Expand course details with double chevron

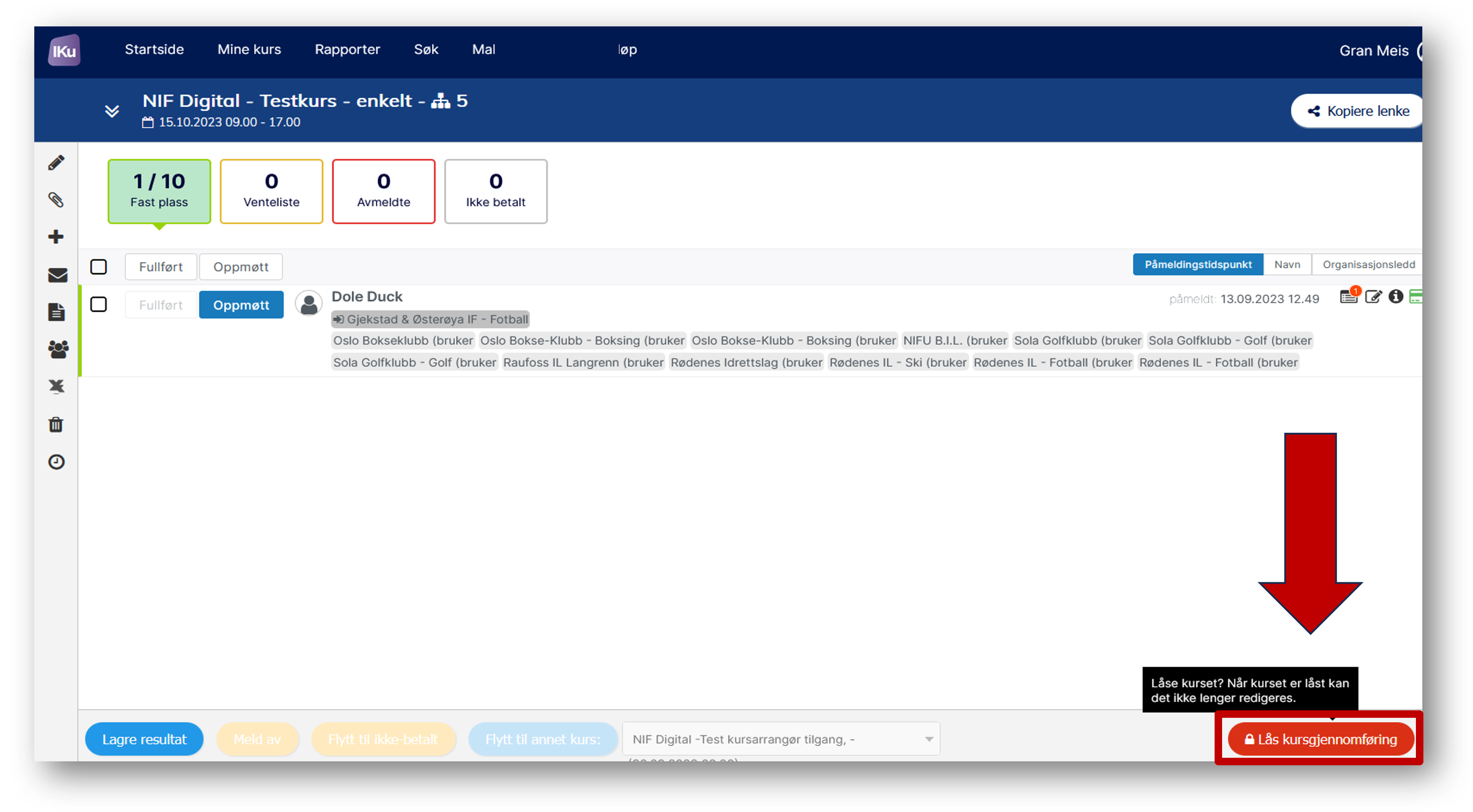[x=112, y=111]
